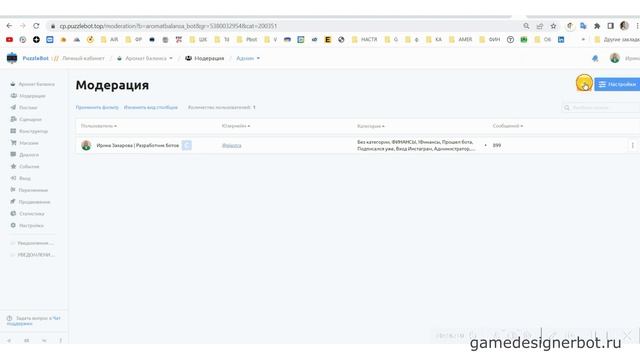This screenshot has height=360, width=640.
Task: Sort by Категории column header
Action: (x=371, y=126)
